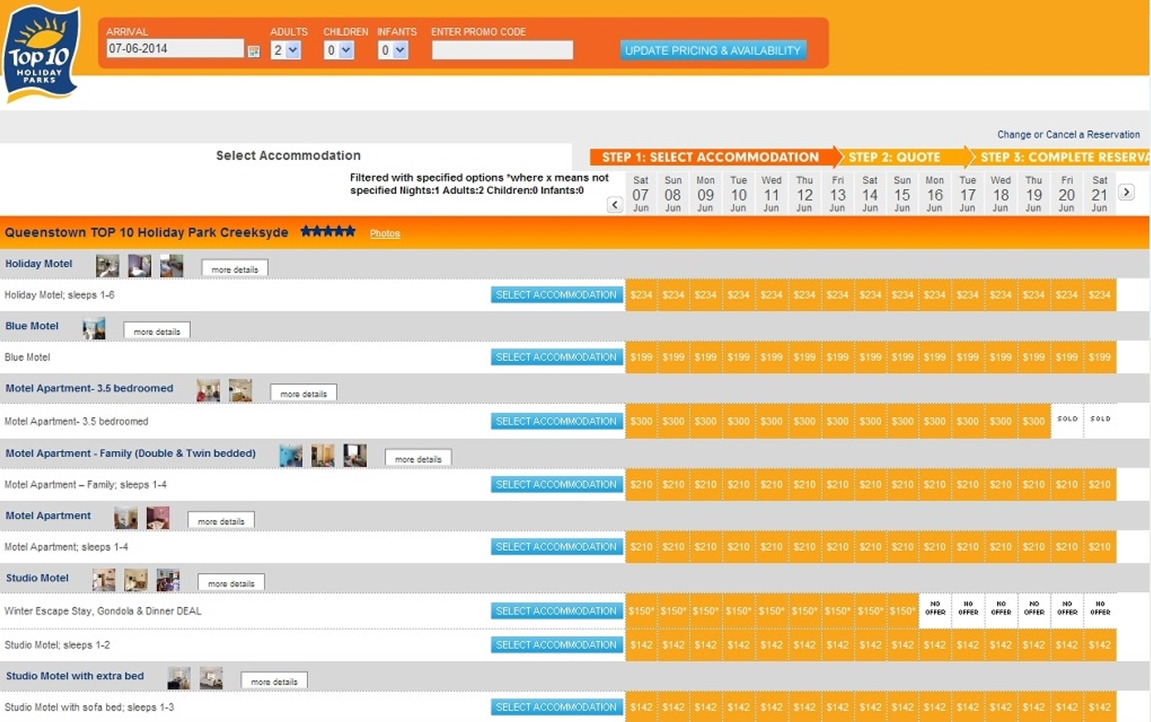
Task: Select accommodation for Studio Motel with sofa bed
Action: click(556, 707)
